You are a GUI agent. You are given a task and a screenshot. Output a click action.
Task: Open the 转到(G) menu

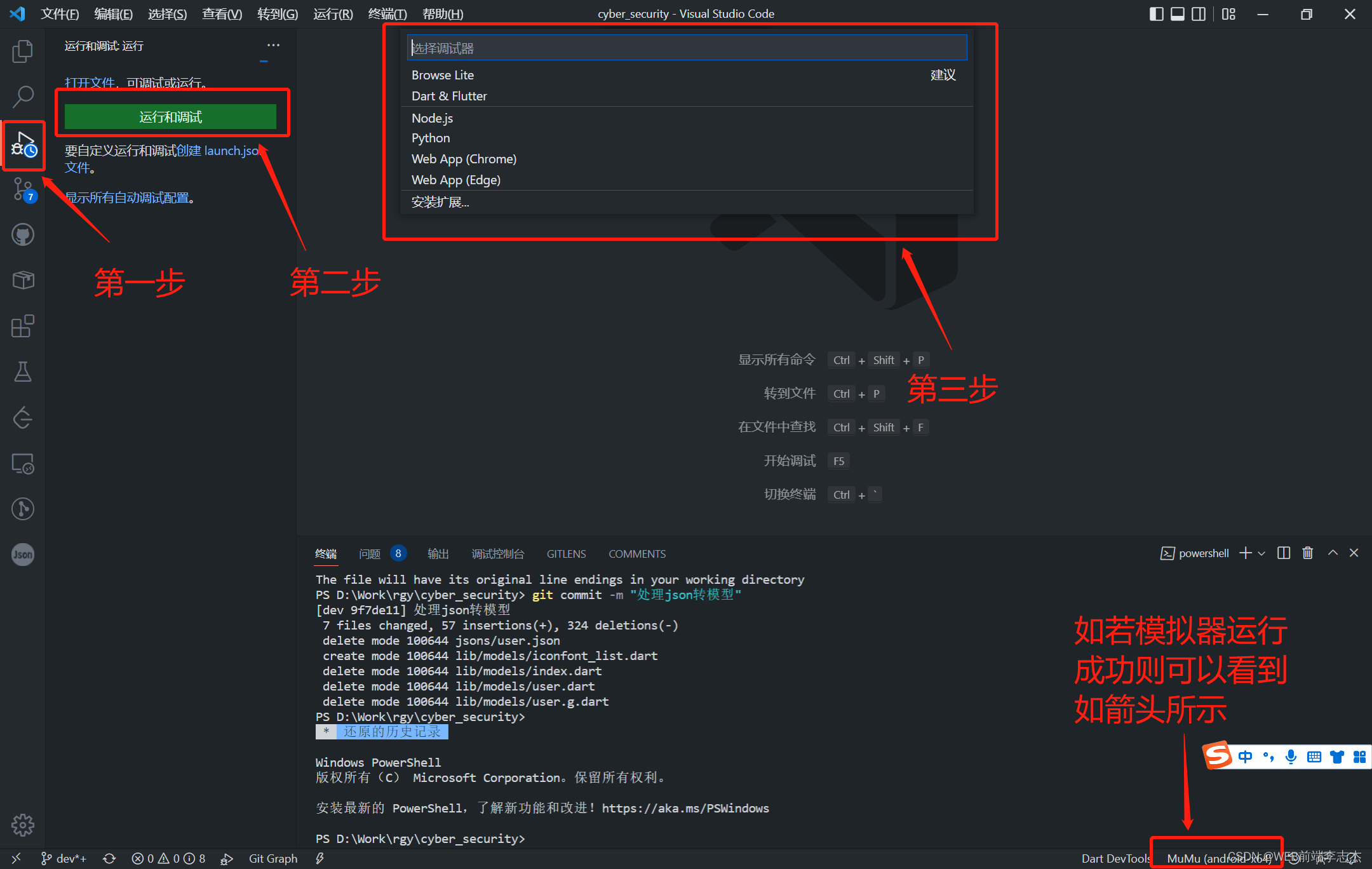[278, 13]
